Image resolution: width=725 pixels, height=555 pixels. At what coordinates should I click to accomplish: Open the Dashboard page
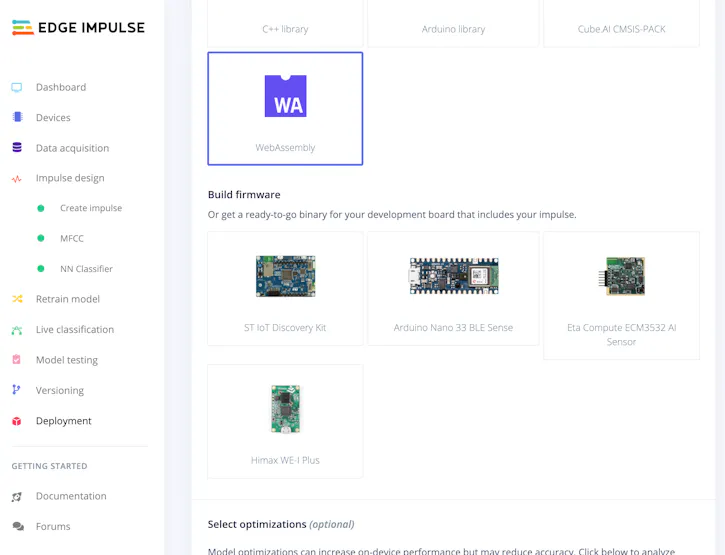pyautogui.click(x=61, y=87)
